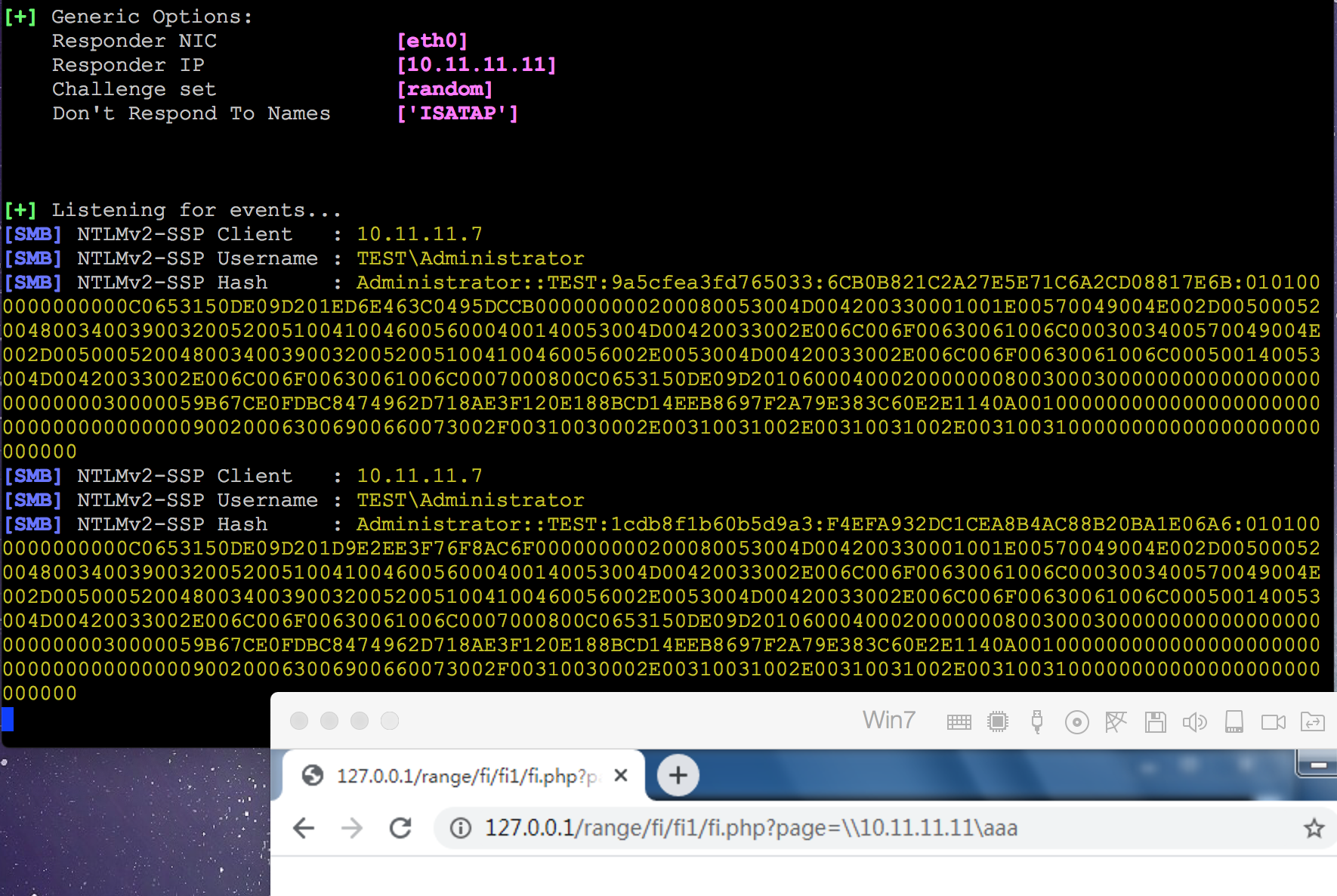Click the [10.11.11.11] Responder IP value
The image size is (1337, 896).
pos(477,65)
